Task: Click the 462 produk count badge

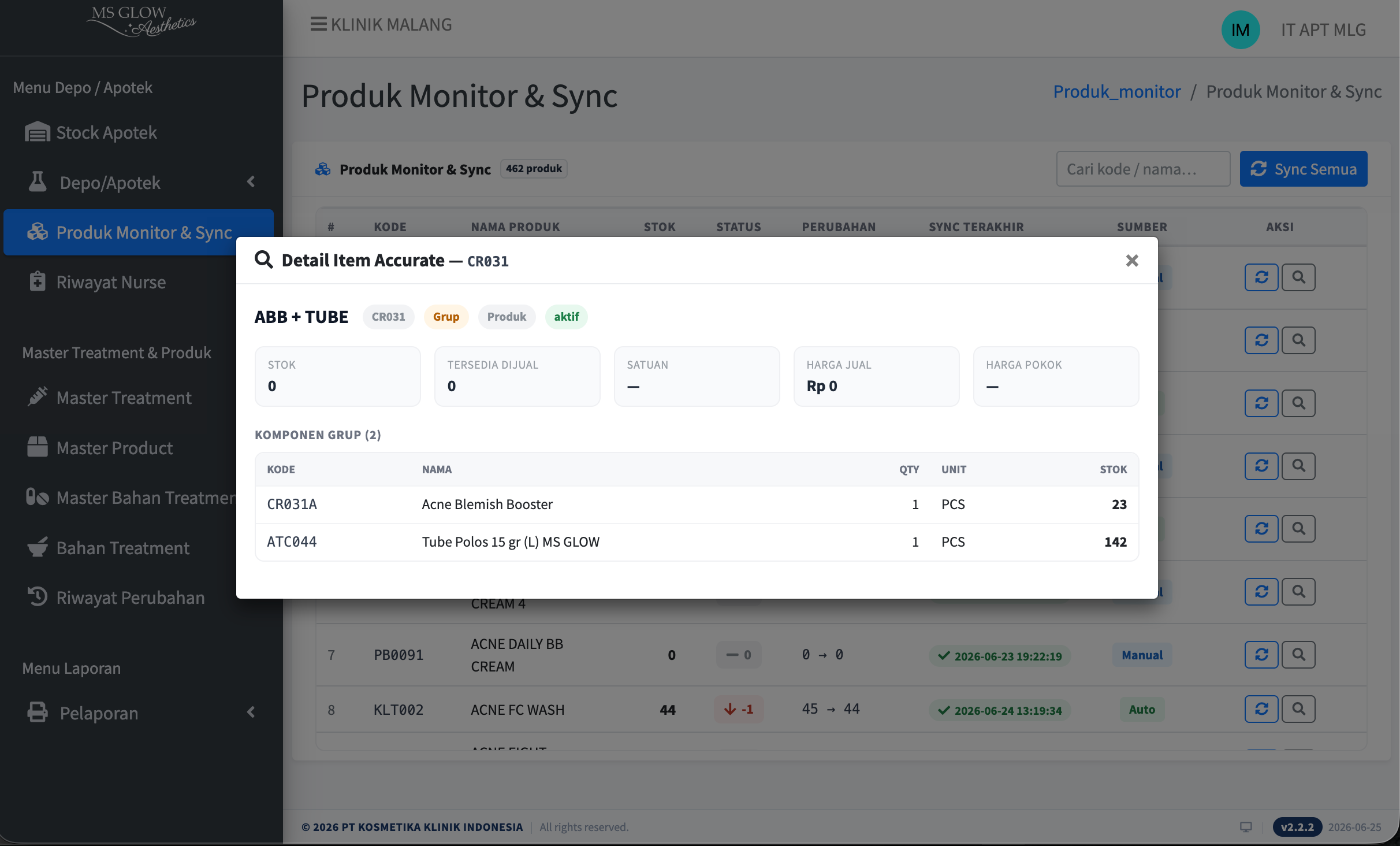Action: pos(534,169)
